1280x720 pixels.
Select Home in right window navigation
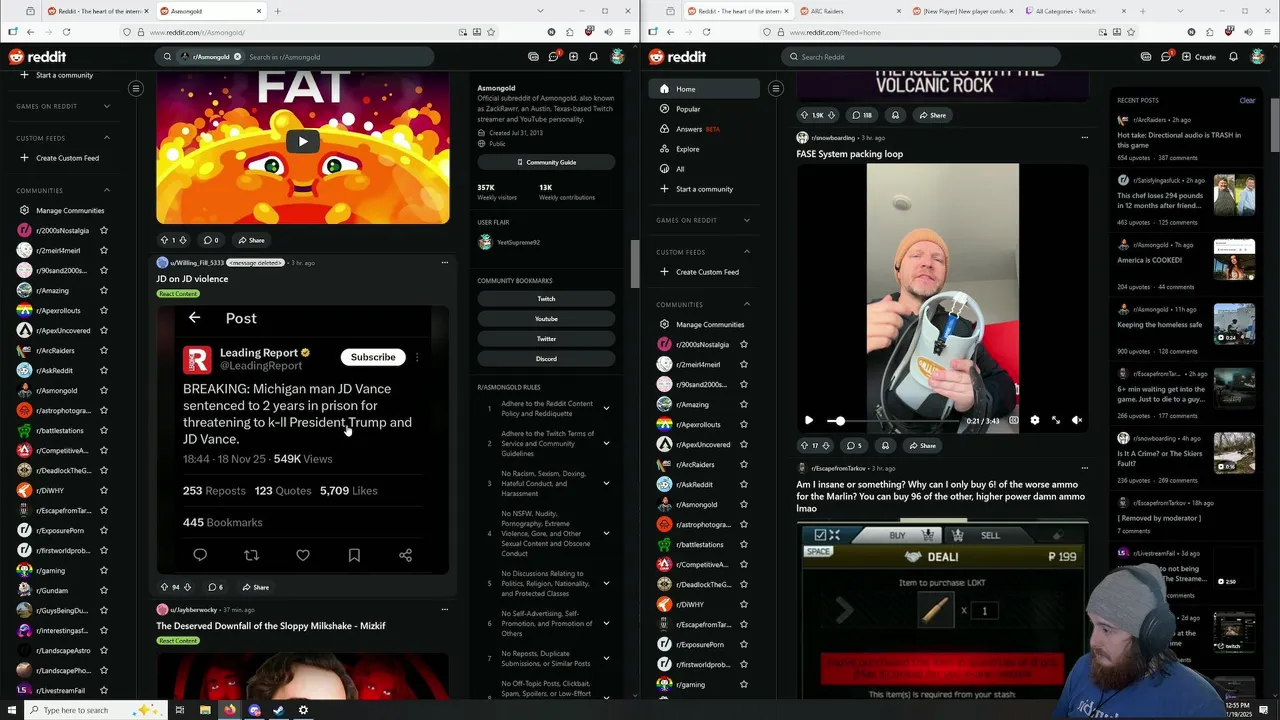[705, 89]
